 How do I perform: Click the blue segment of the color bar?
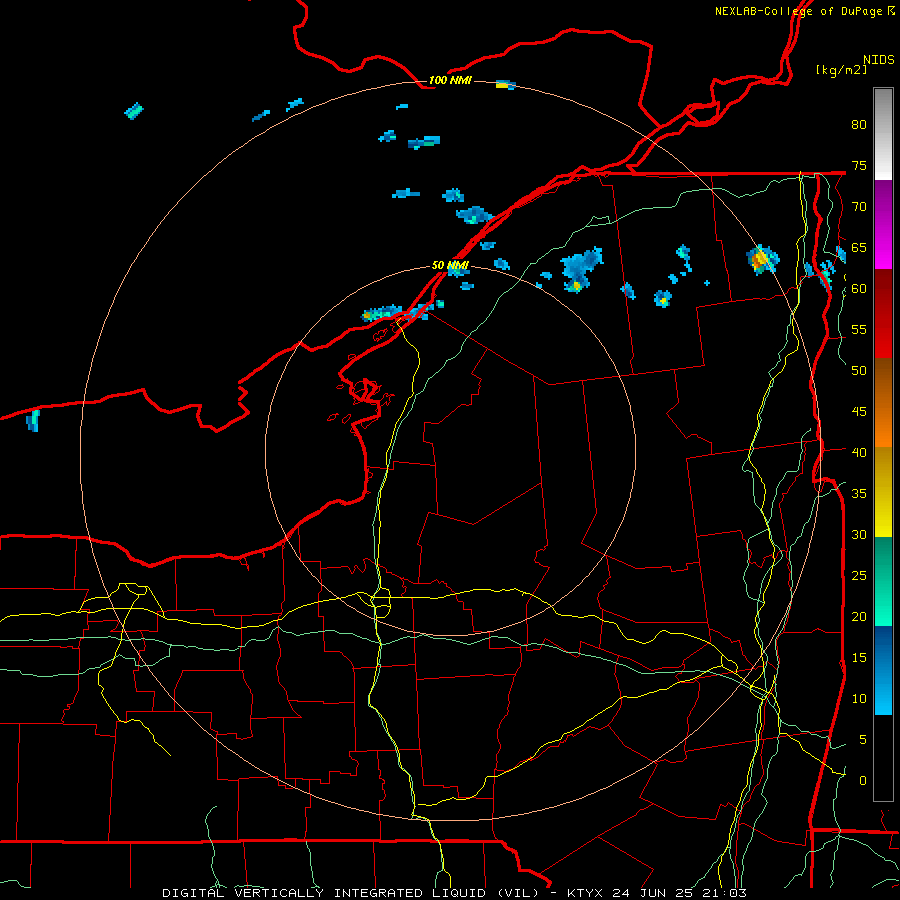coord(883,670)
